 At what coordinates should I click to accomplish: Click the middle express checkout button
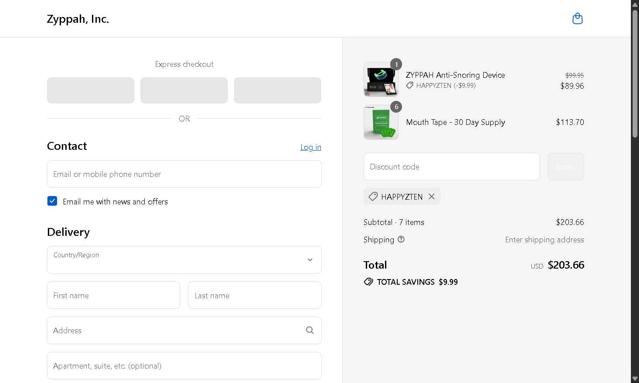pyautogui.click(x=184, y=90)
